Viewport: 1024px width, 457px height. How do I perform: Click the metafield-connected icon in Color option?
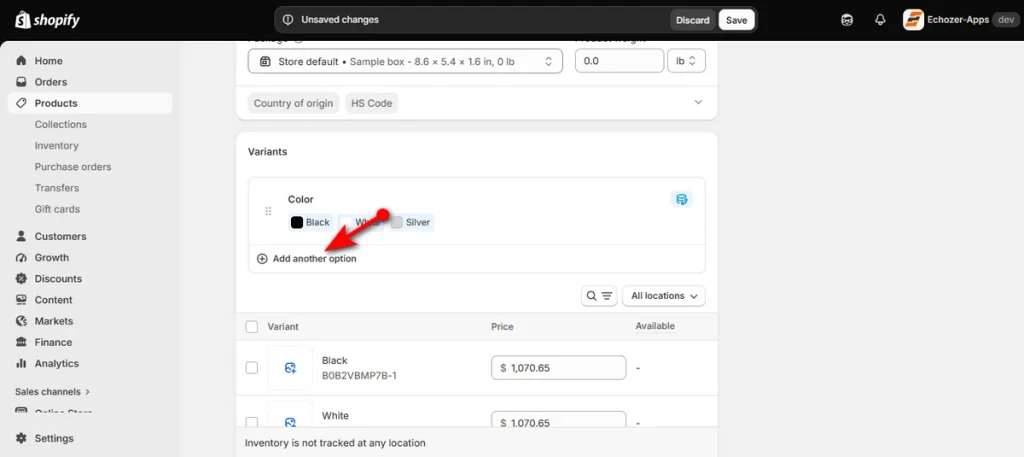(x=682, y=199)
